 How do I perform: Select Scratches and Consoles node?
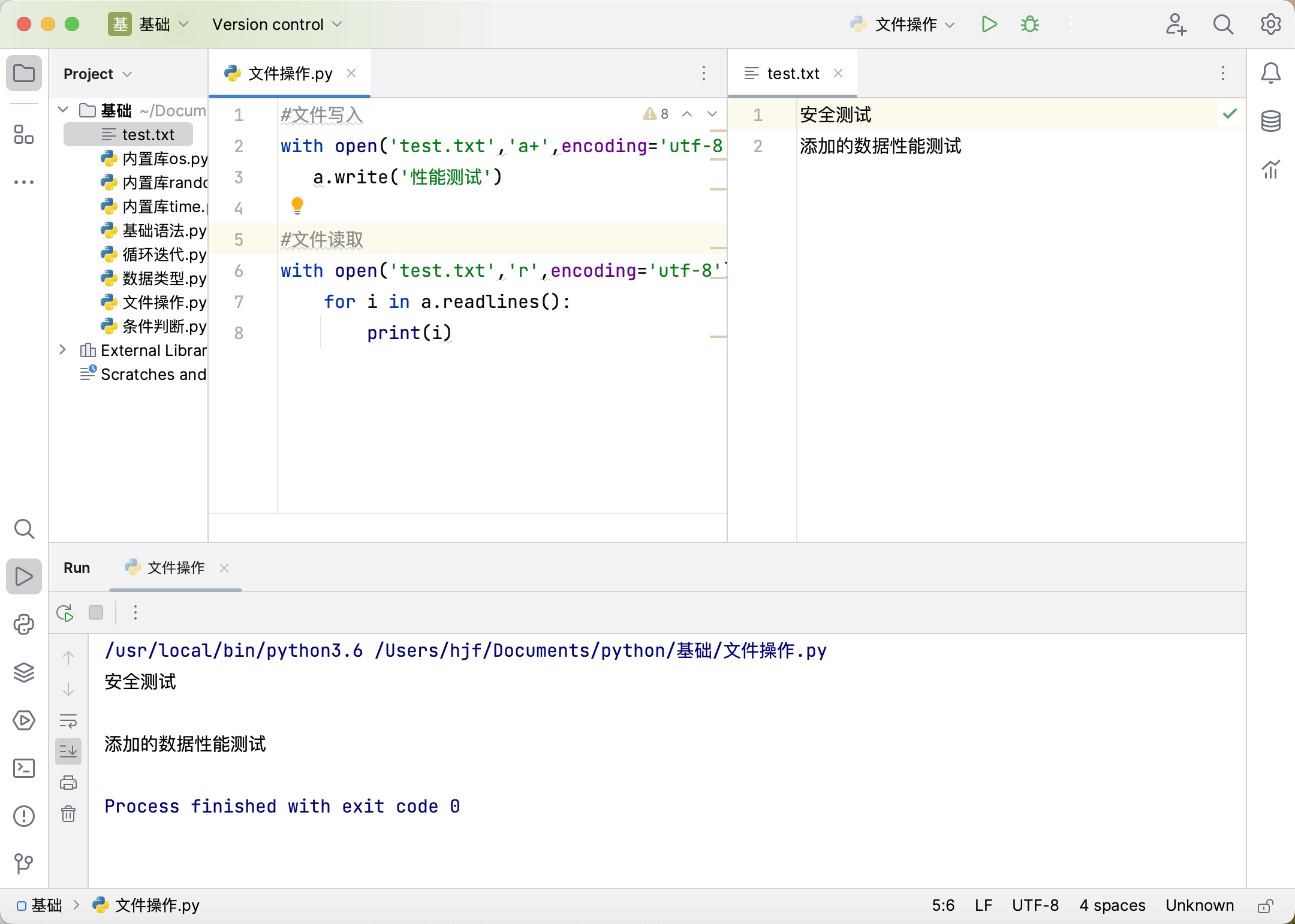tap(143, 374)
